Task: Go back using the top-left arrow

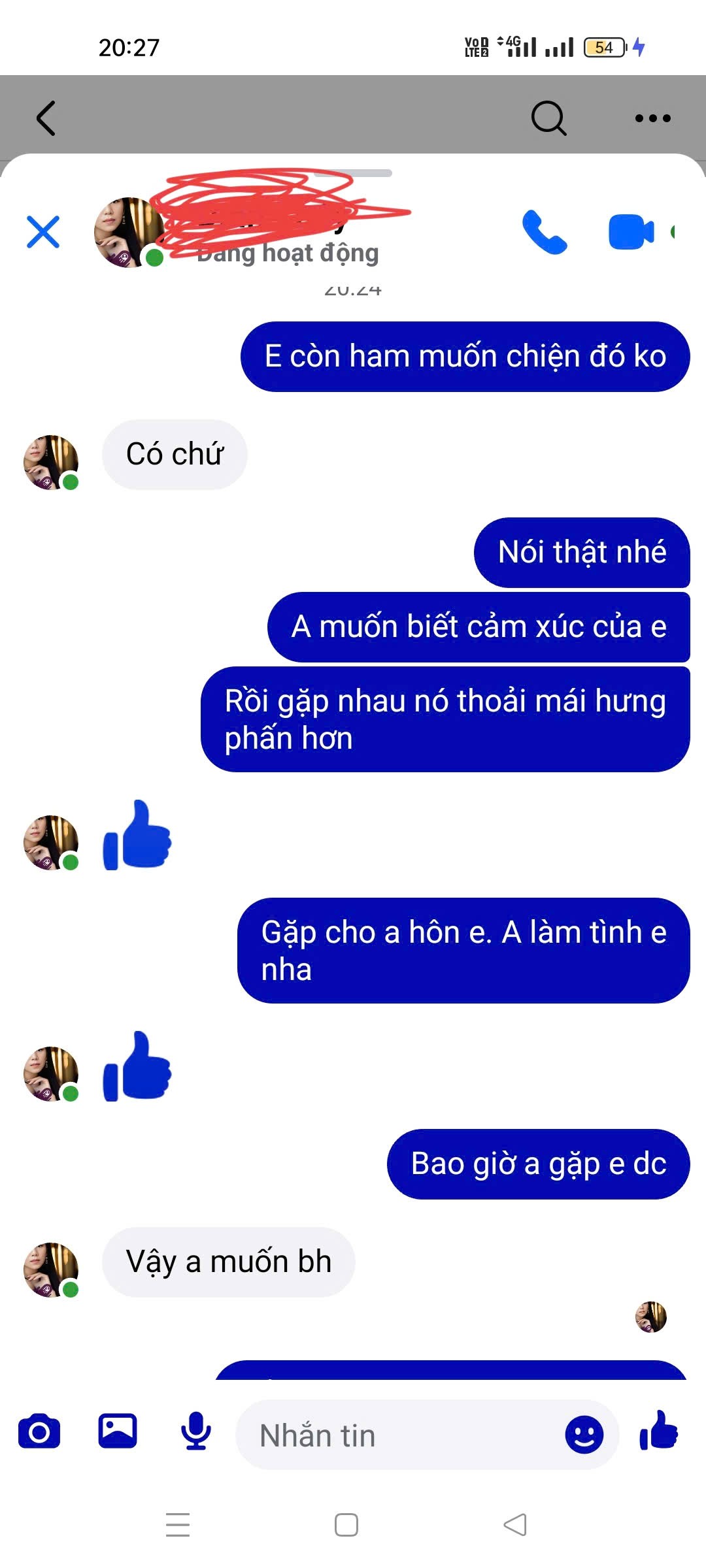Action: [46, 118]
